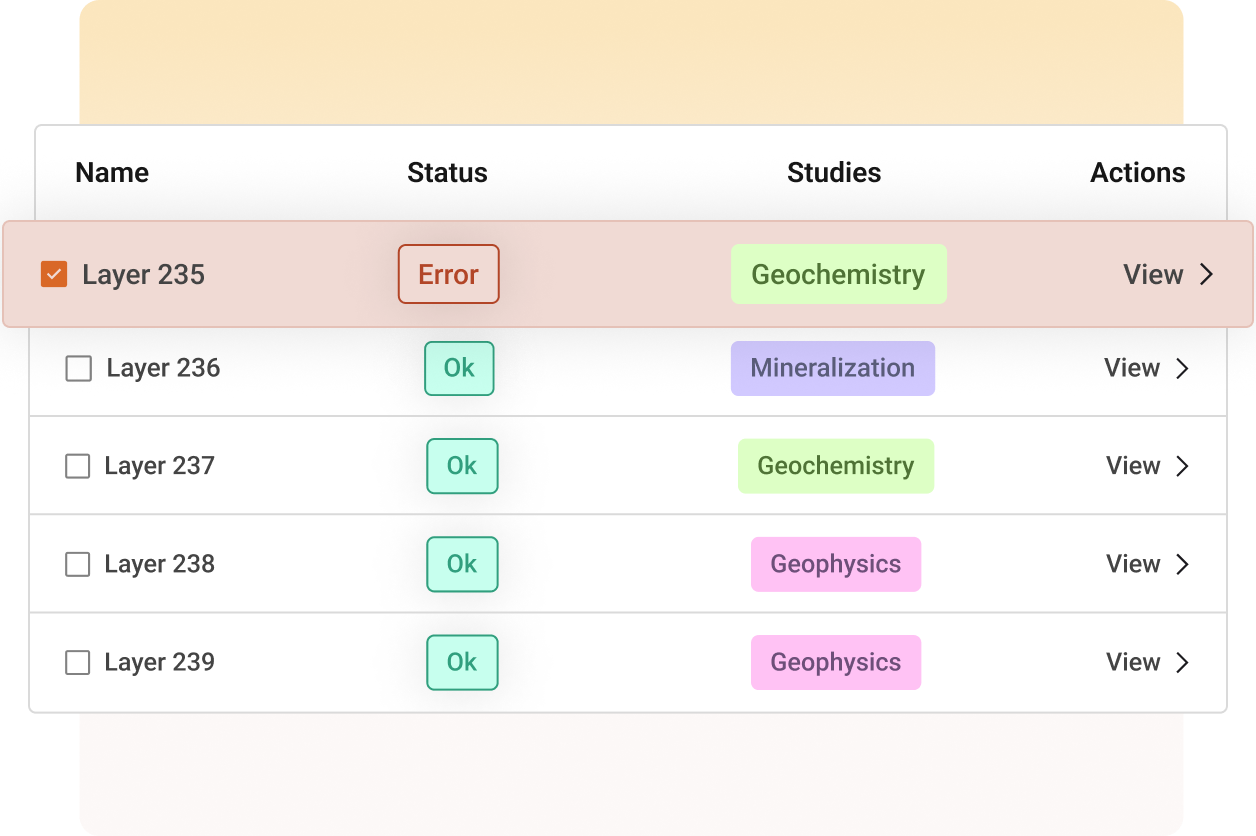This screenshot has width=1256, height=836.
Task: Click the chevron arrow for Layer 235
Action: click(1207, 274)
